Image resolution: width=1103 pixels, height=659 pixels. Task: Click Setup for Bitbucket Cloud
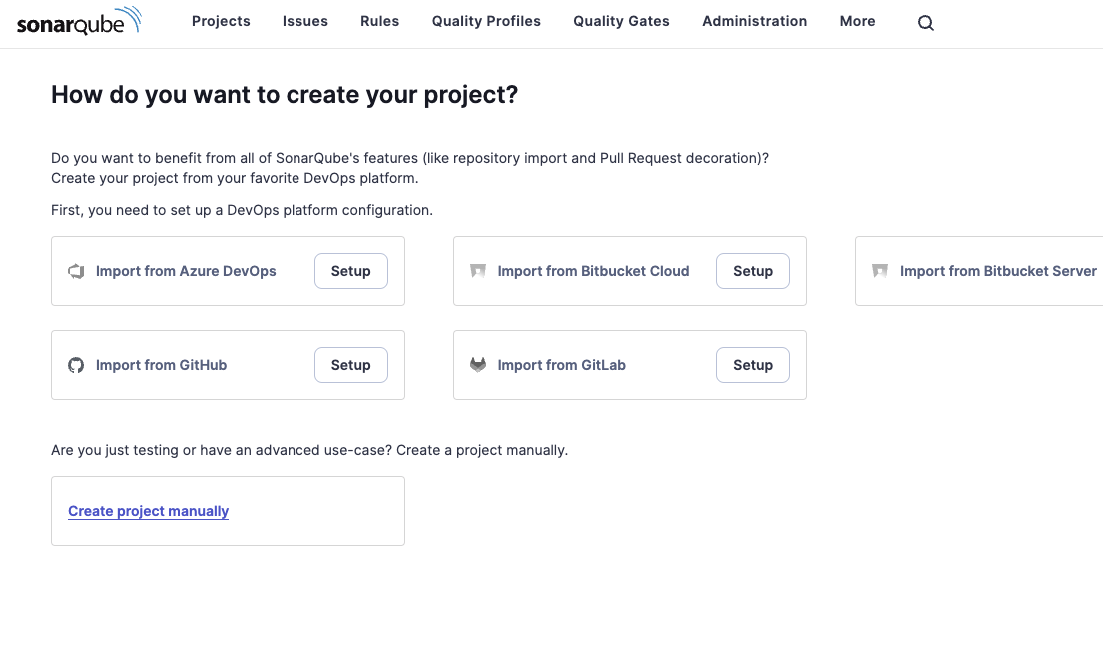753,271
